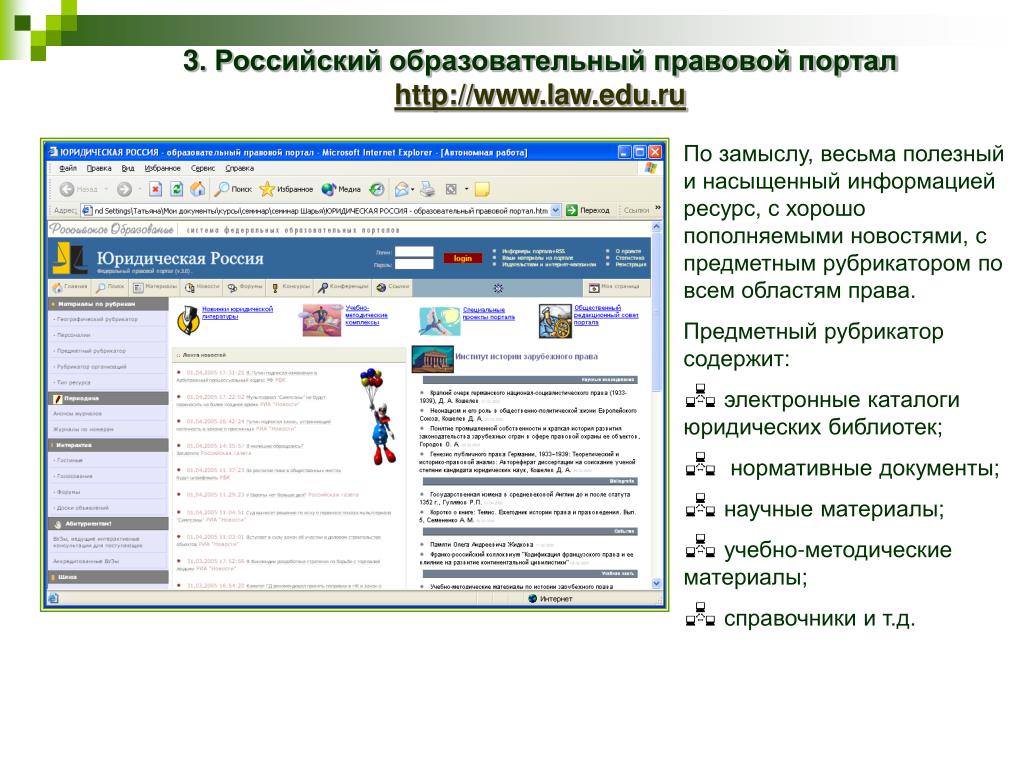Open the Справка menu

(239, 168)
